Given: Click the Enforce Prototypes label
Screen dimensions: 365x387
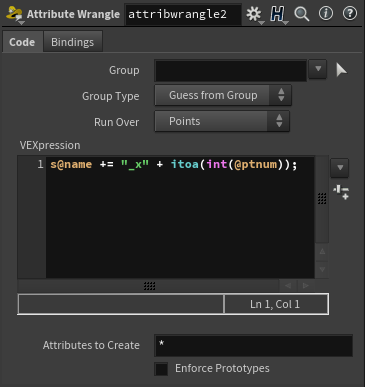Looking at the screenshot, I should (222, 368).
